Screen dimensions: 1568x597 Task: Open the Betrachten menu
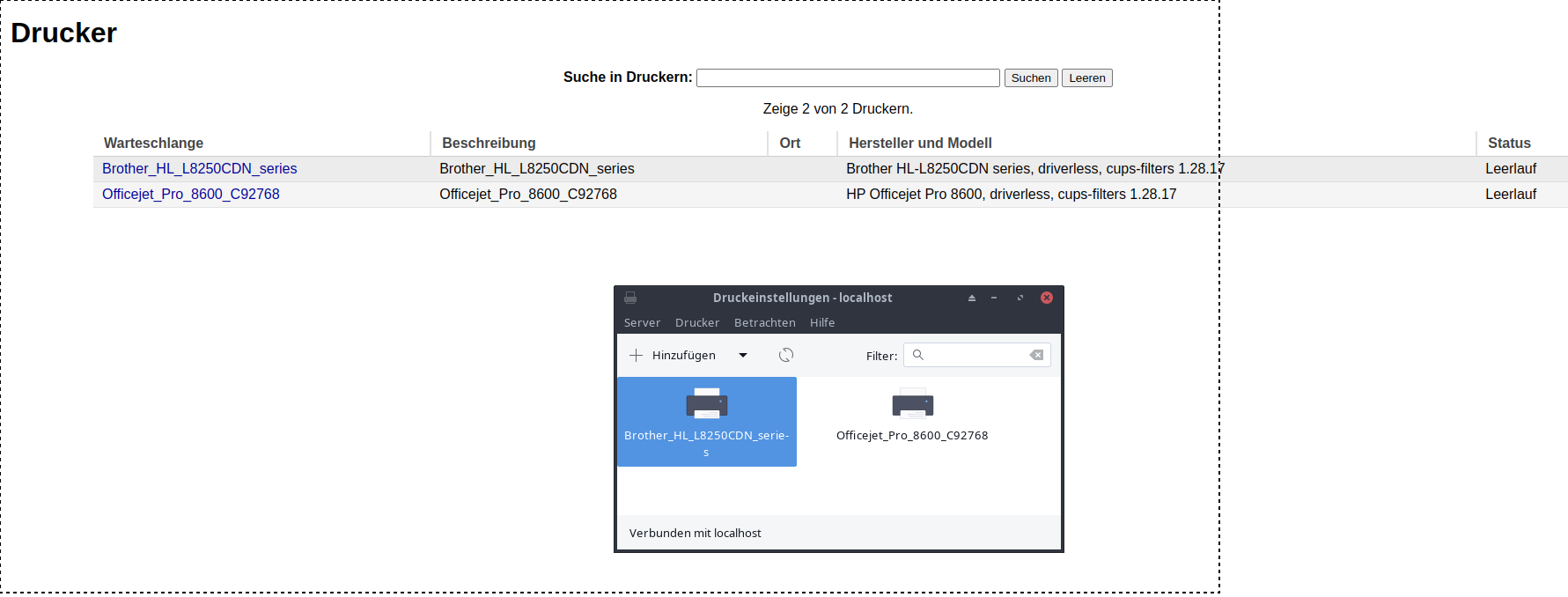tap(765, 322)
